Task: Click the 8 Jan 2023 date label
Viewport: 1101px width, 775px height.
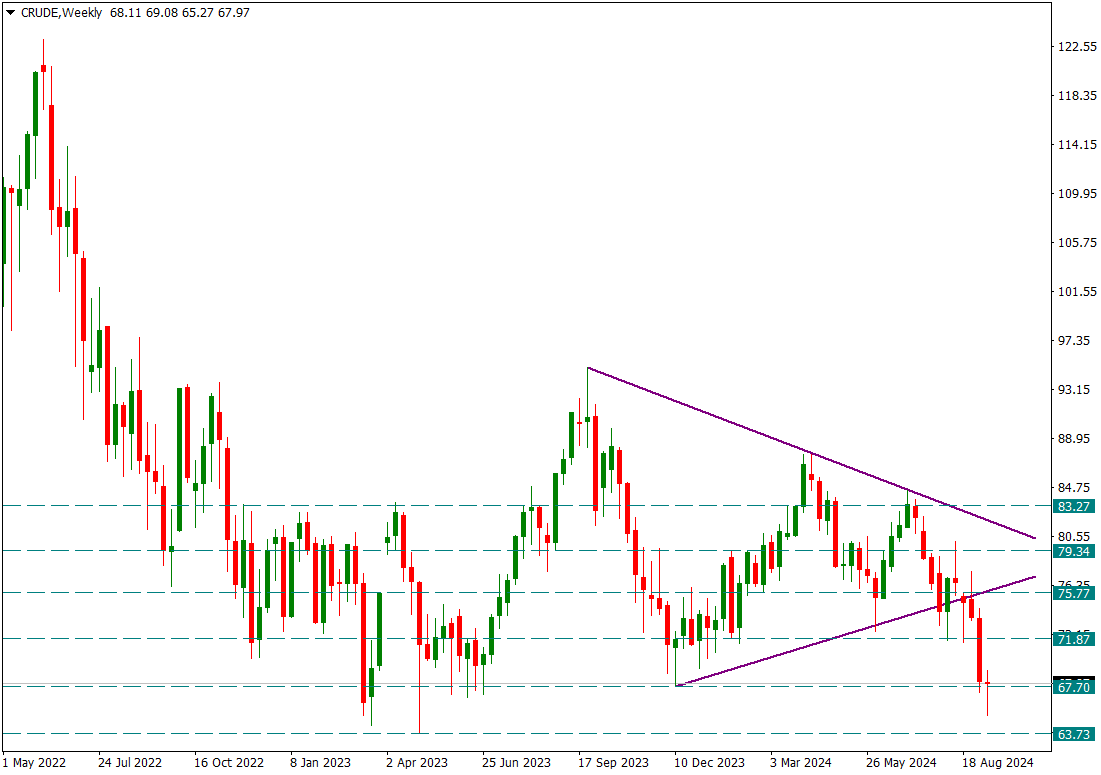Action: 320,762
